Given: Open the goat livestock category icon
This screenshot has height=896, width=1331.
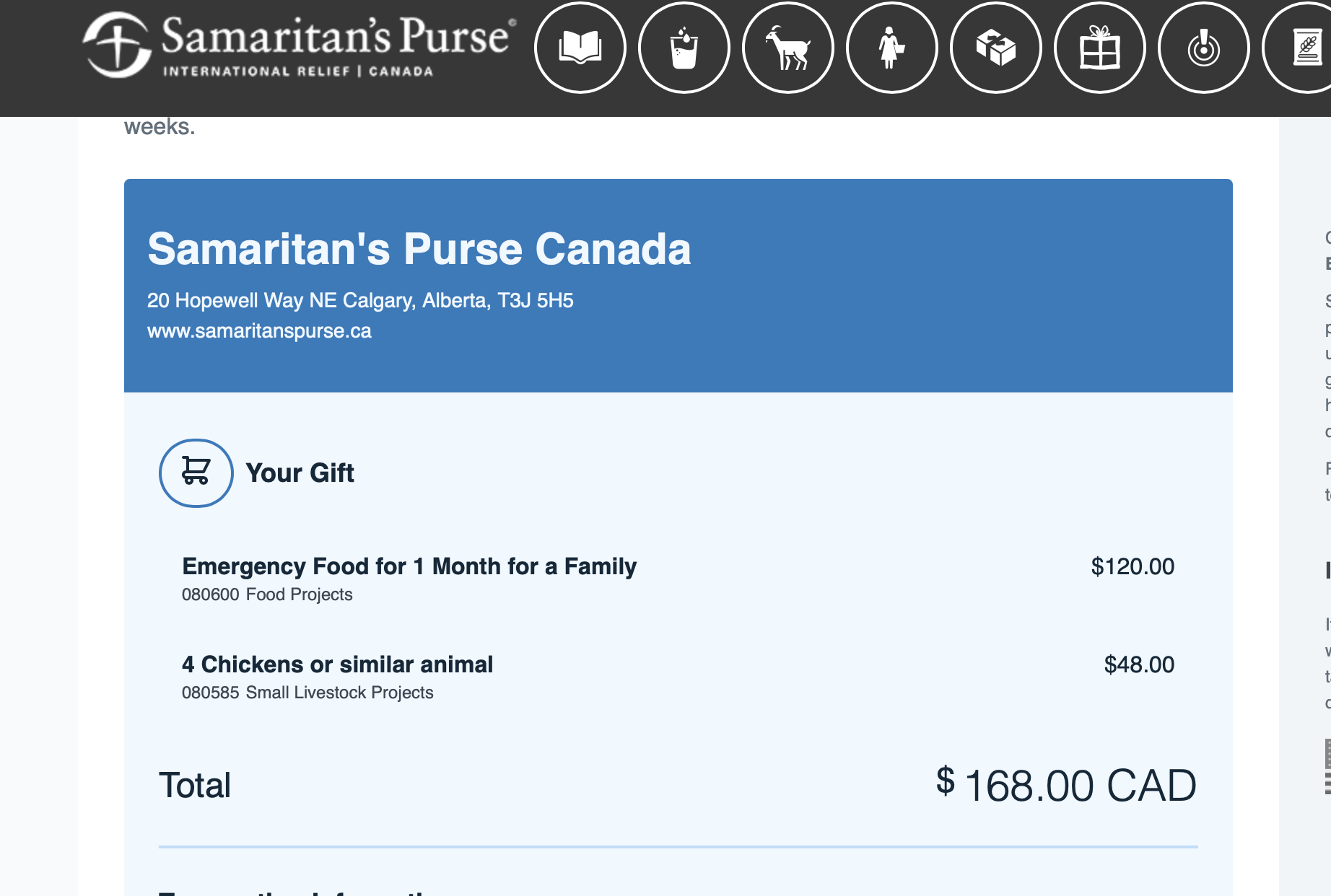Looking at the screenshot, I should (788, 48).
